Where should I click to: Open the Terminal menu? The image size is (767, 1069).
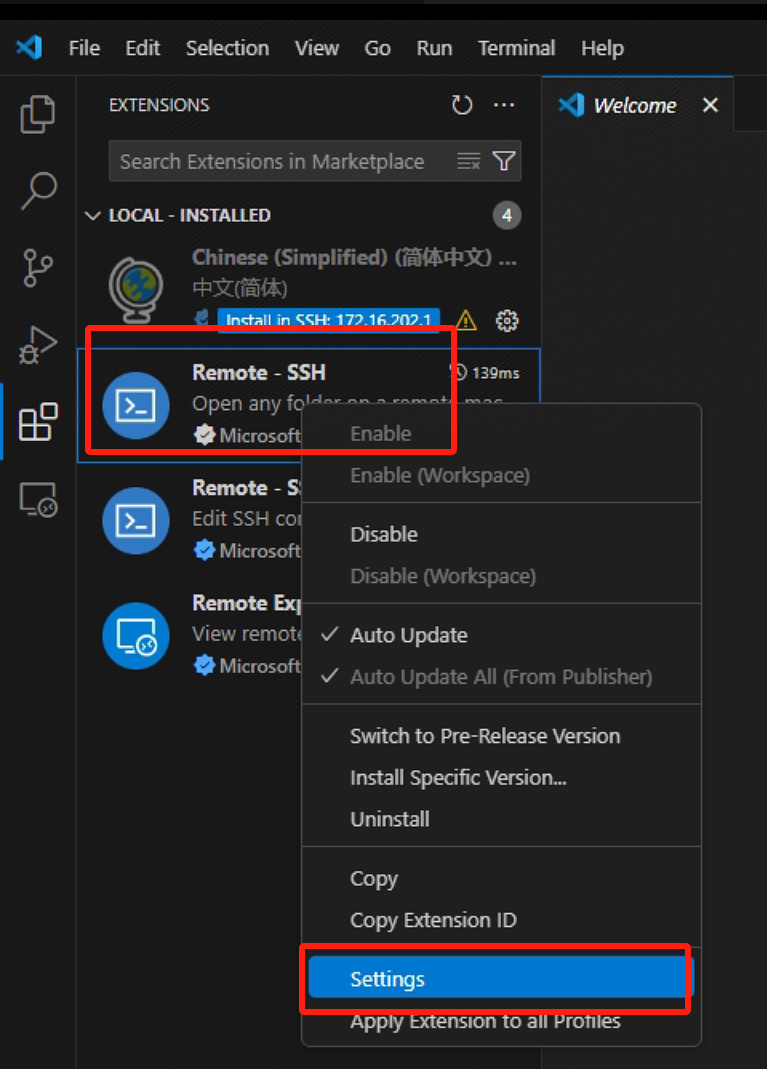point(517,48)
